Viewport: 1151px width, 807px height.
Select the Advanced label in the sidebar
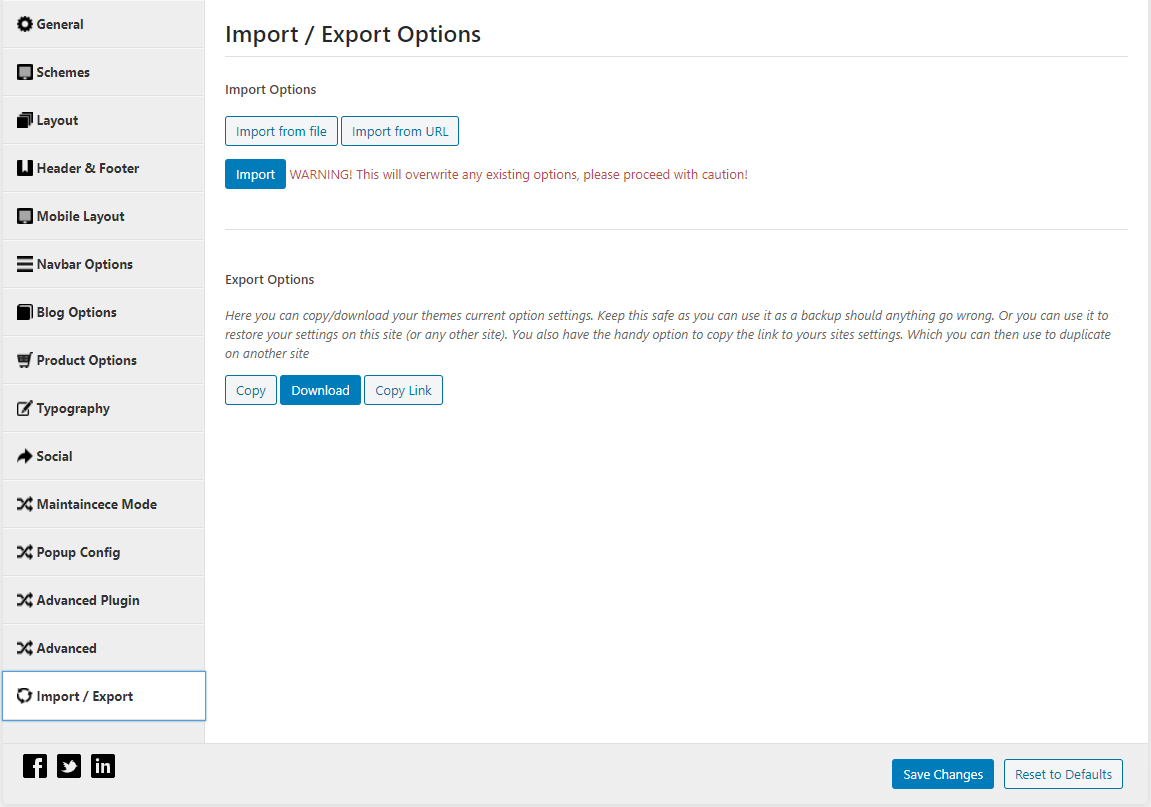pyautogui.click(x=67, y=648)
